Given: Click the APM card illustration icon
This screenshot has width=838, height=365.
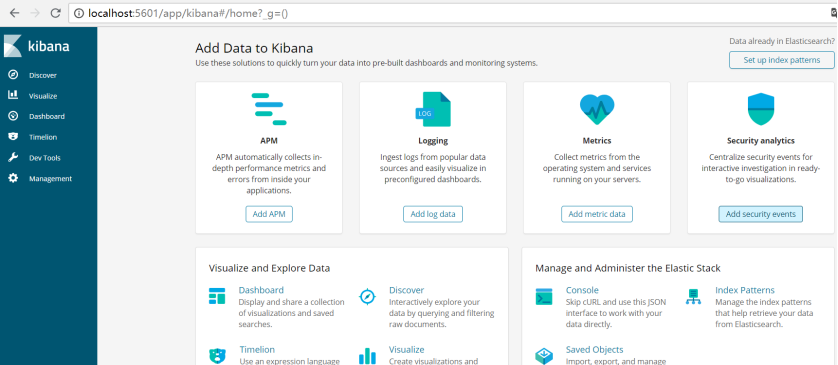Looking at the screenshot, I should [x=269, y=109].
